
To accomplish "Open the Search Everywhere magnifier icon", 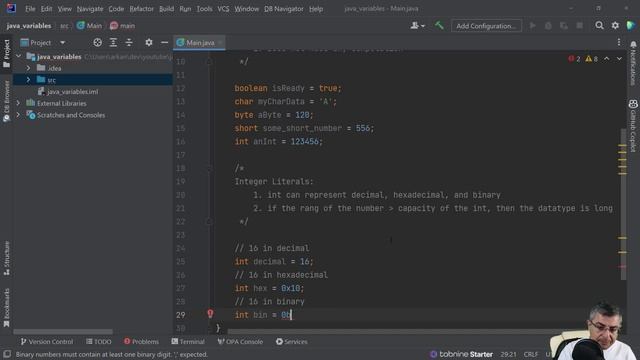I will click(x=599, y=26).
